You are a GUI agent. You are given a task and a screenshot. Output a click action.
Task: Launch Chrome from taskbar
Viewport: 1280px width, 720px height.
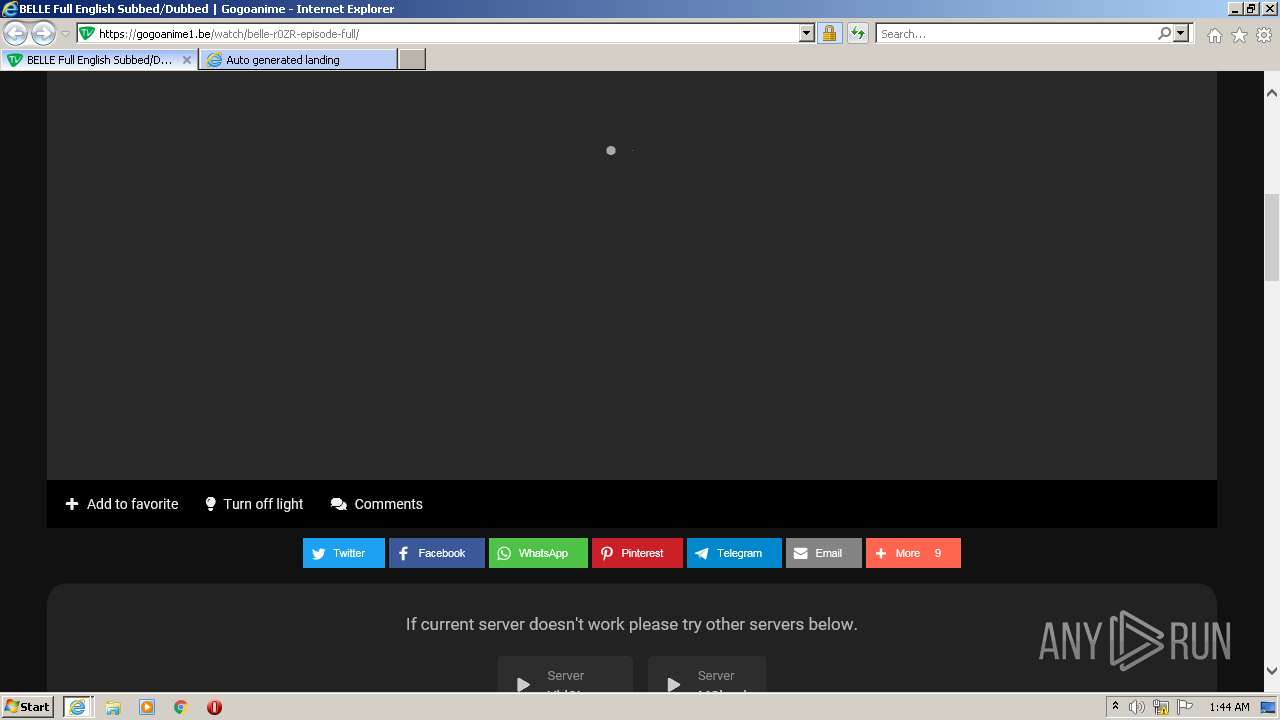click(x=181, y=707)
